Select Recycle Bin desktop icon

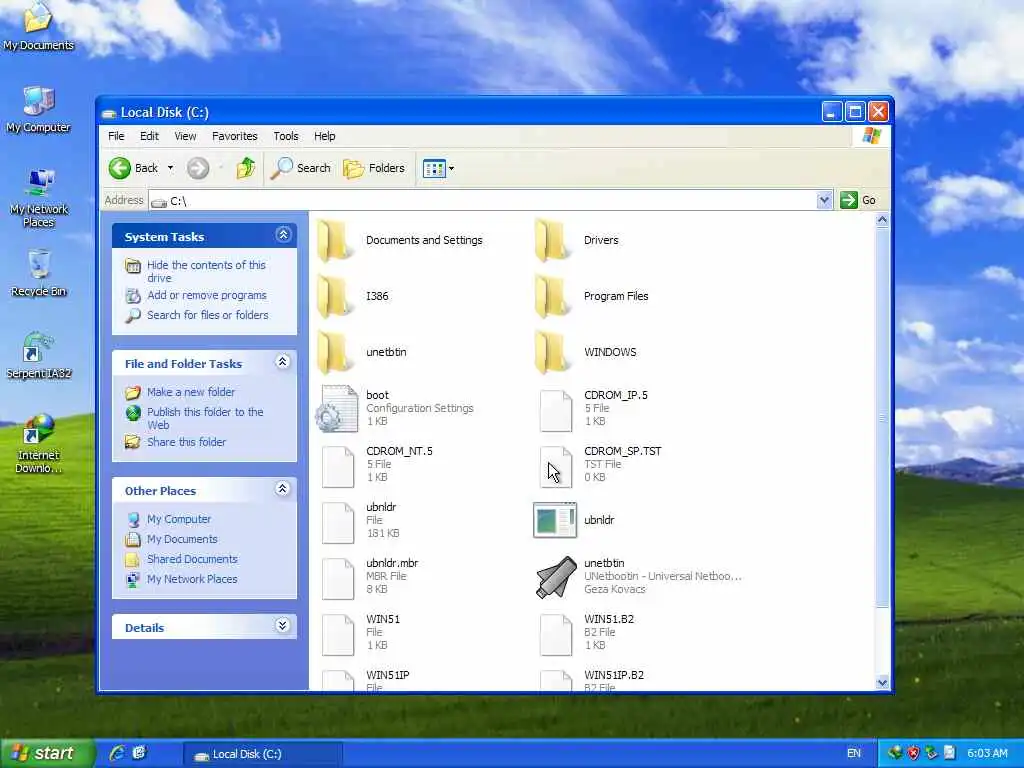tap(39, 274)
